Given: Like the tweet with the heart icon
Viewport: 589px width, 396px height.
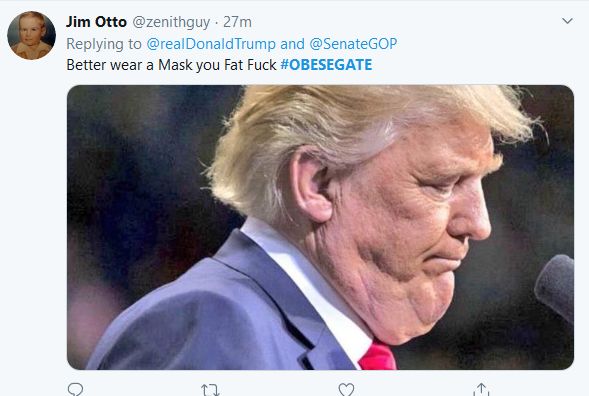Looking at the screenshot, I should (346, 390).
